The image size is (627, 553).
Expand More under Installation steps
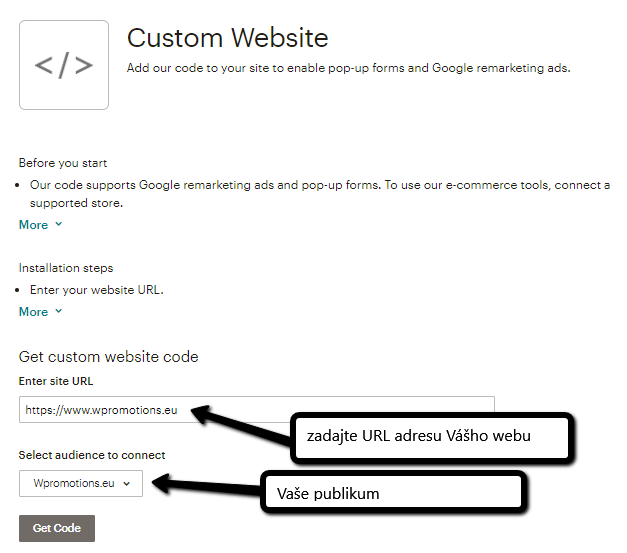pos(40,311)
